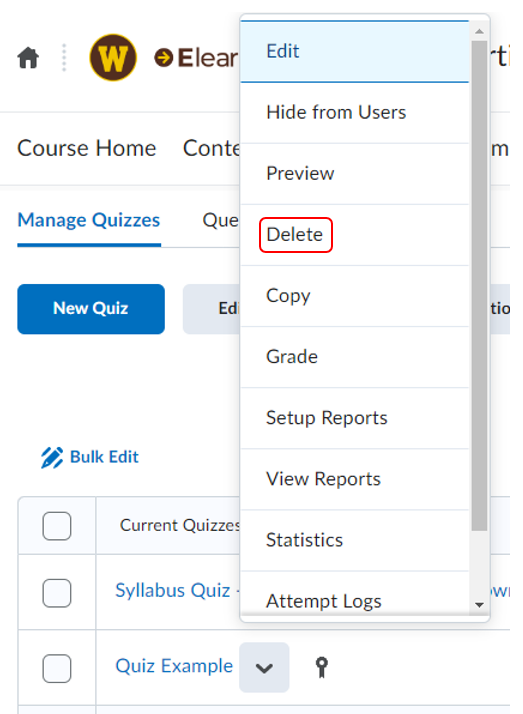Choose View Reports menu entry
Viewport: 523px width, 714px height.
tap(355, 479)
